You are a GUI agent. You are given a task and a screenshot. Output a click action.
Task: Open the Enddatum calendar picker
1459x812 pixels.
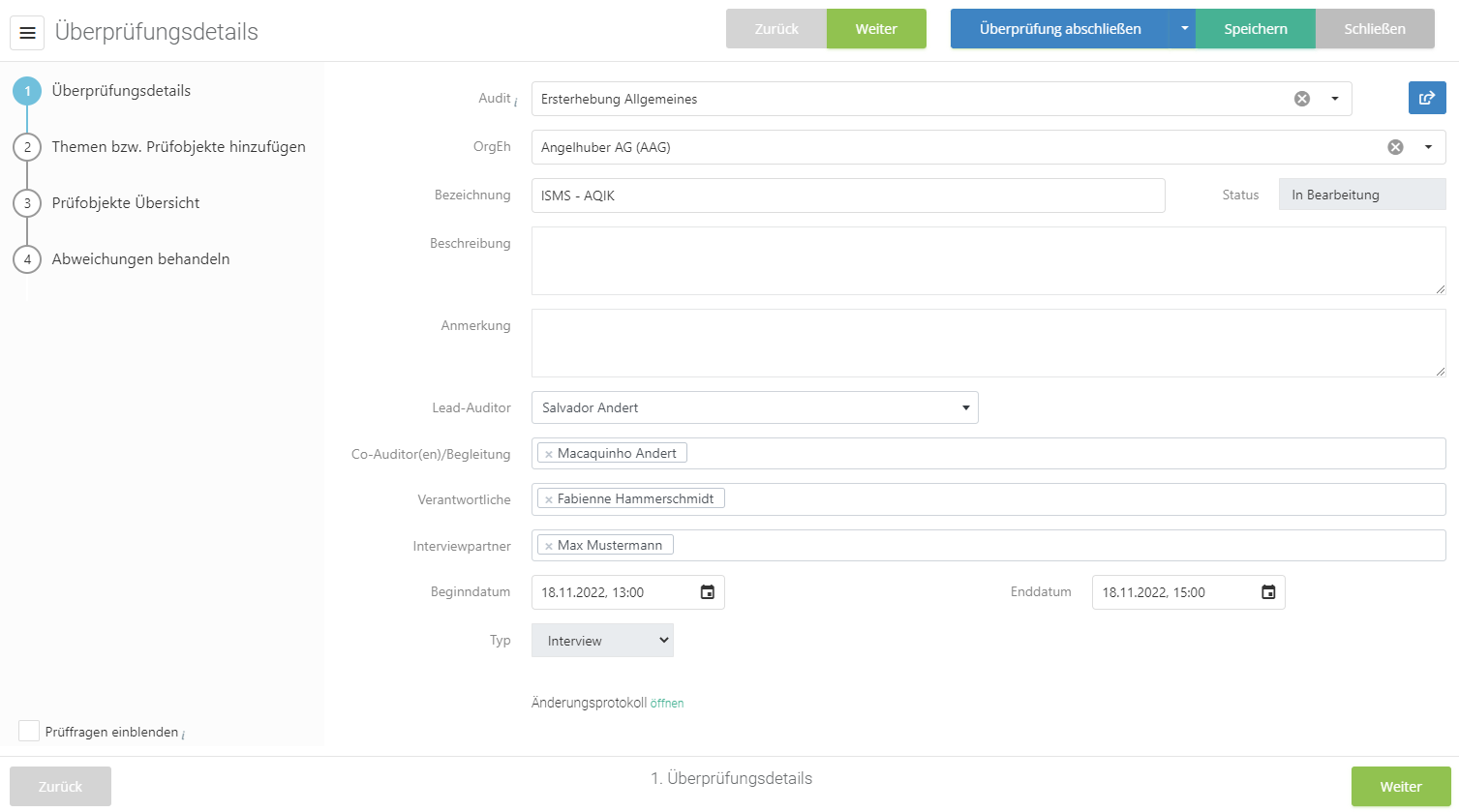pos(1268,592)
